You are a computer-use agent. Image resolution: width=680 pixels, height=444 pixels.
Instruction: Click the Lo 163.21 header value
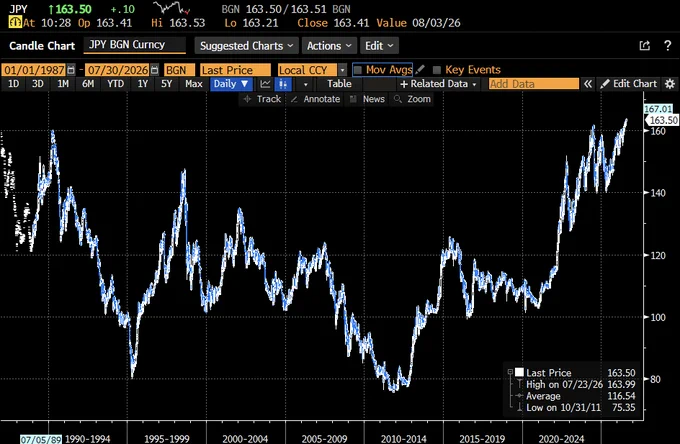[x=251, y=23]
